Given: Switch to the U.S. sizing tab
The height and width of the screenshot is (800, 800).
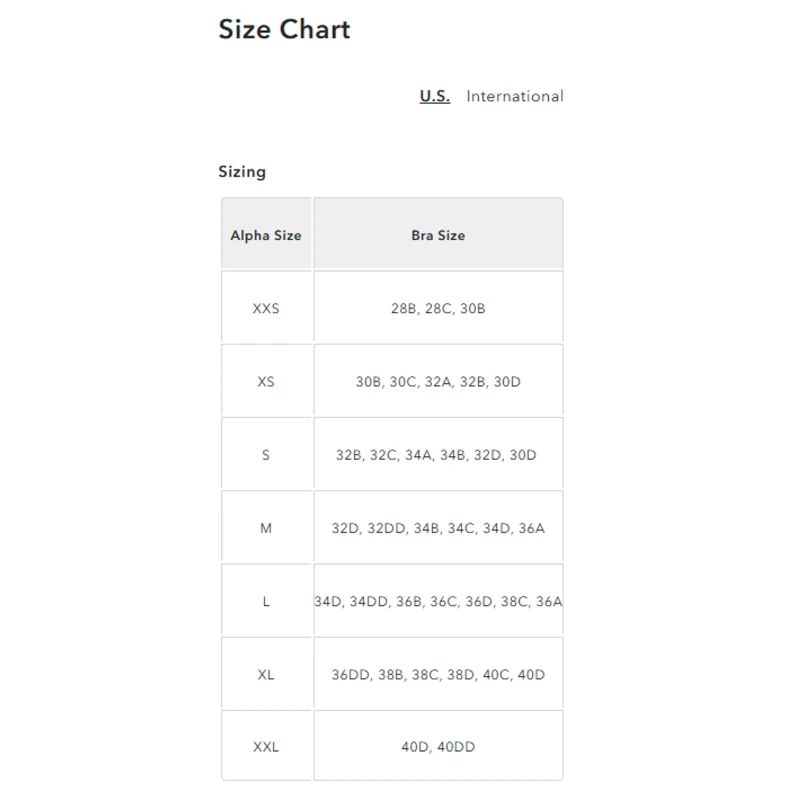Looking at the screenshot, I should click(x=434, y=96).
